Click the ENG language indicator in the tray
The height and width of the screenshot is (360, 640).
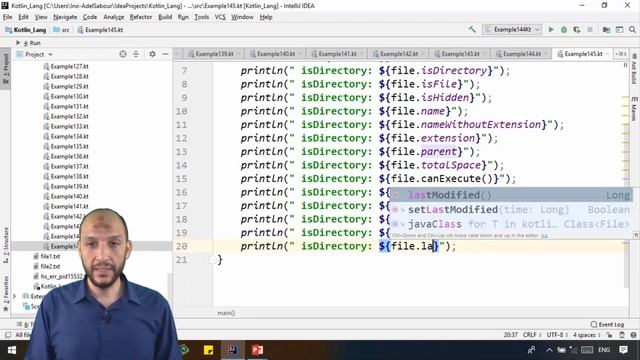604,350
